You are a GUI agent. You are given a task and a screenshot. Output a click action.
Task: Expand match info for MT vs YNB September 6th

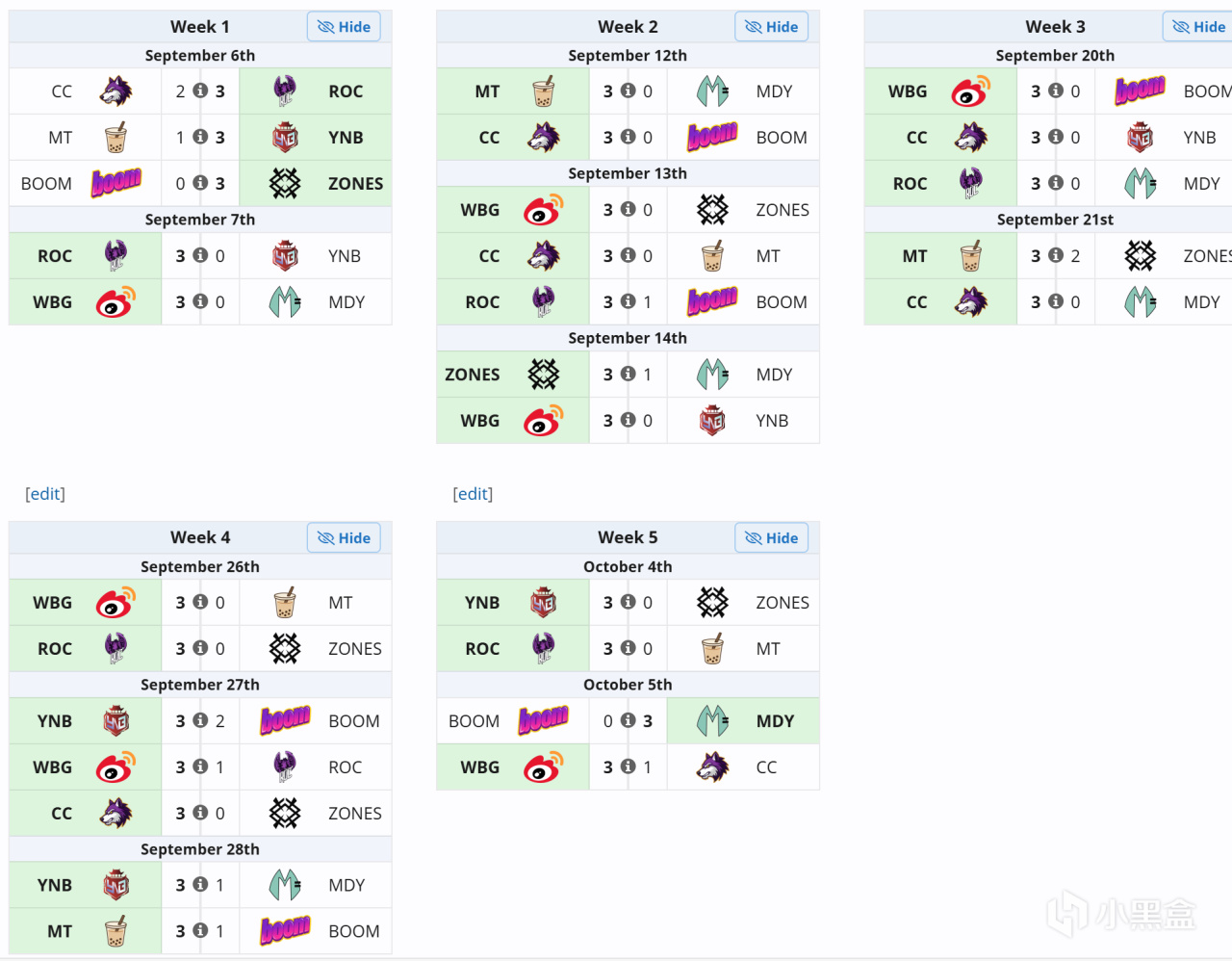pos(200,138)
